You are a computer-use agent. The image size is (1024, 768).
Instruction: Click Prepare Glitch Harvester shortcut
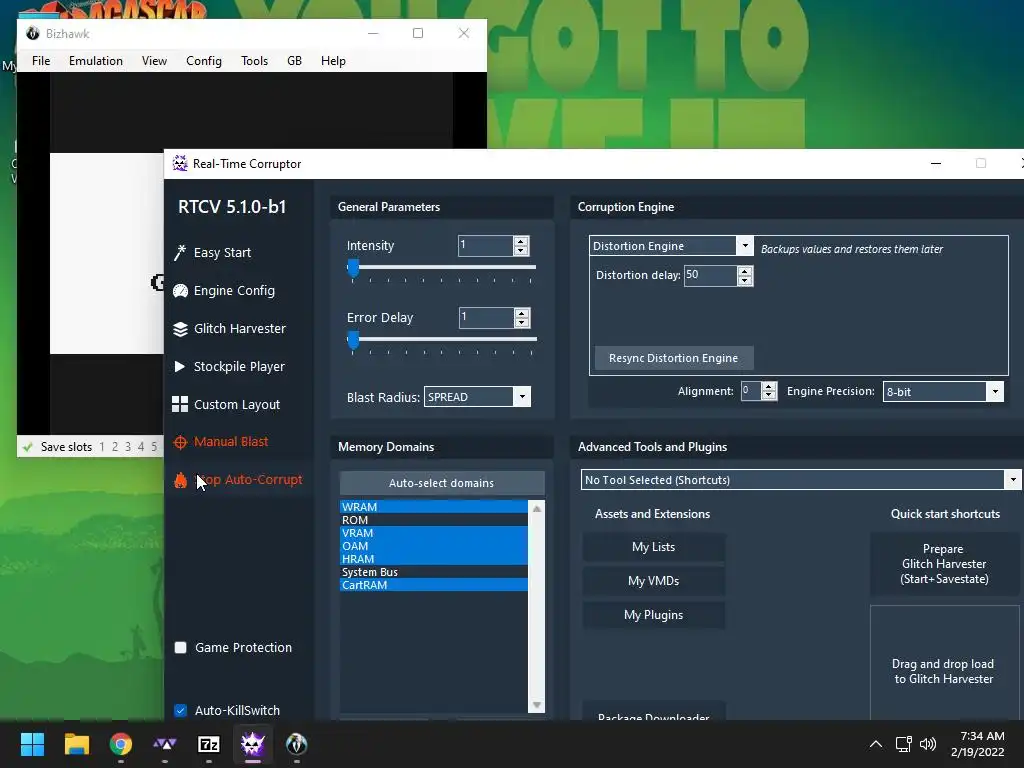coord(944,564)
